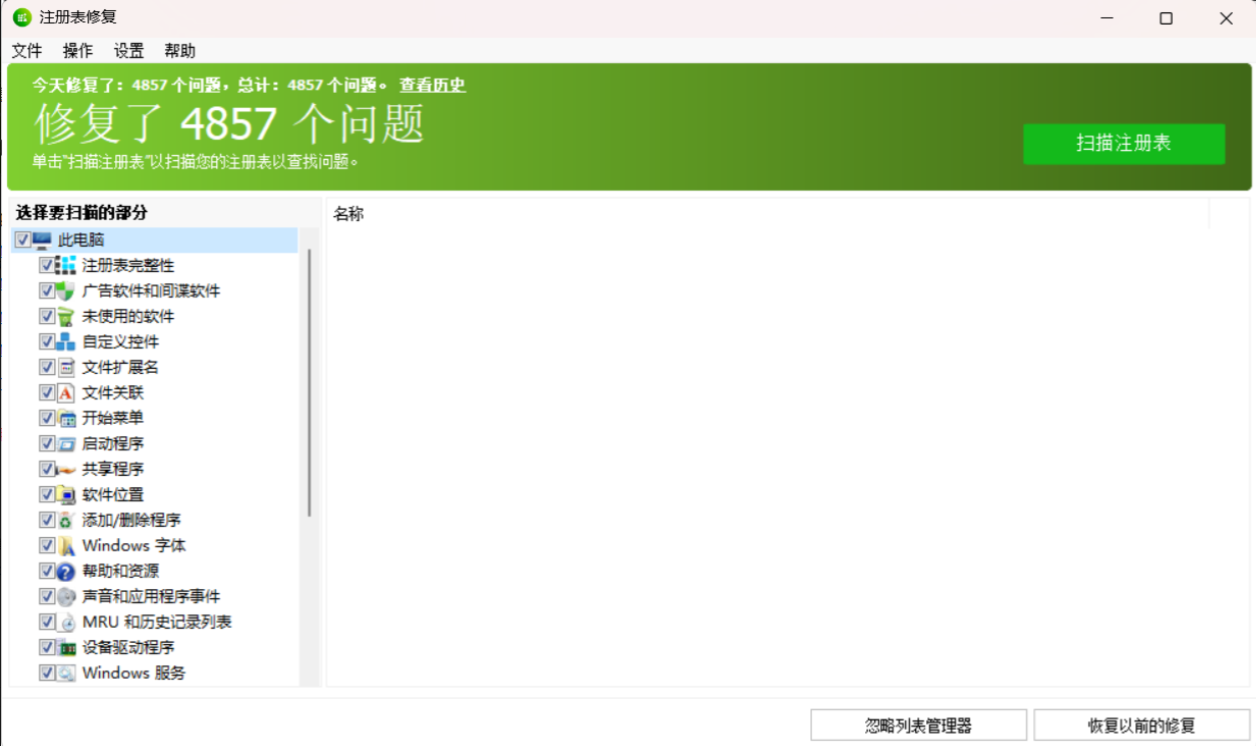Uncheck the 广告软件和间谍软件 checkbox
The image size is (1256, 746).
point(47,291)
